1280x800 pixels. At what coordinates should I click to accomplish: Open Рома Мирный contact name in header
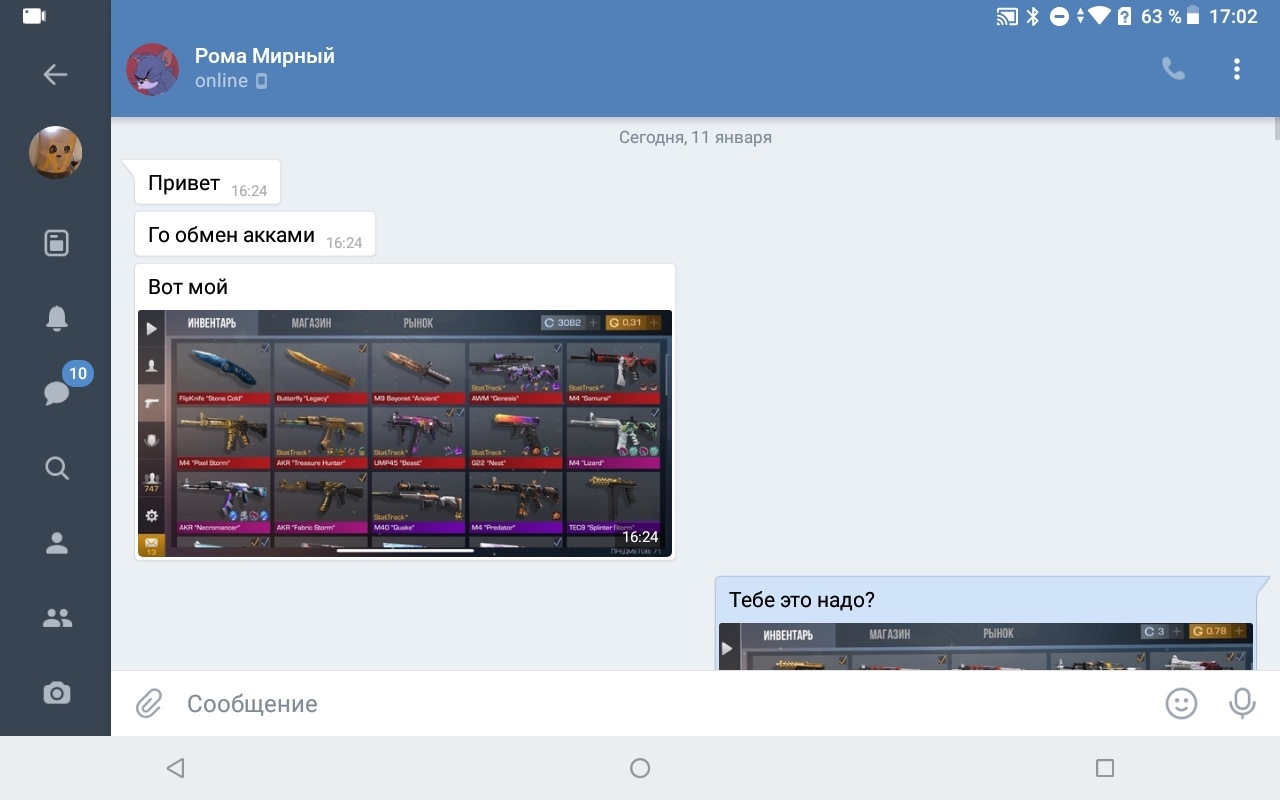click(x=264, y=56)
